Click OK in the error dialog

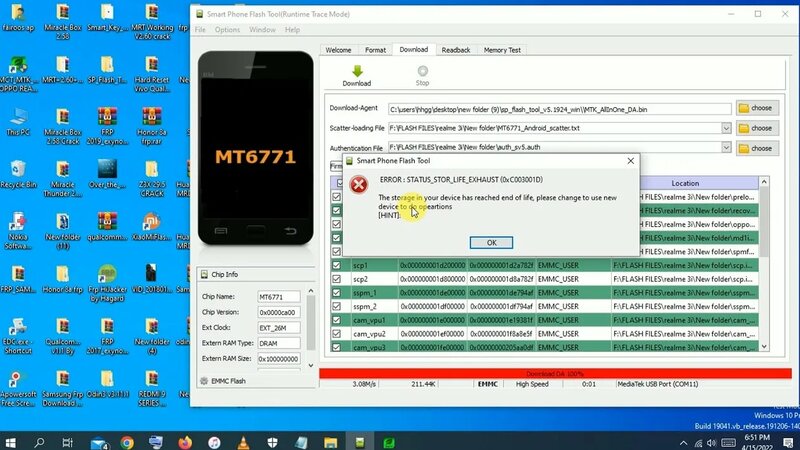click(491, 243)
